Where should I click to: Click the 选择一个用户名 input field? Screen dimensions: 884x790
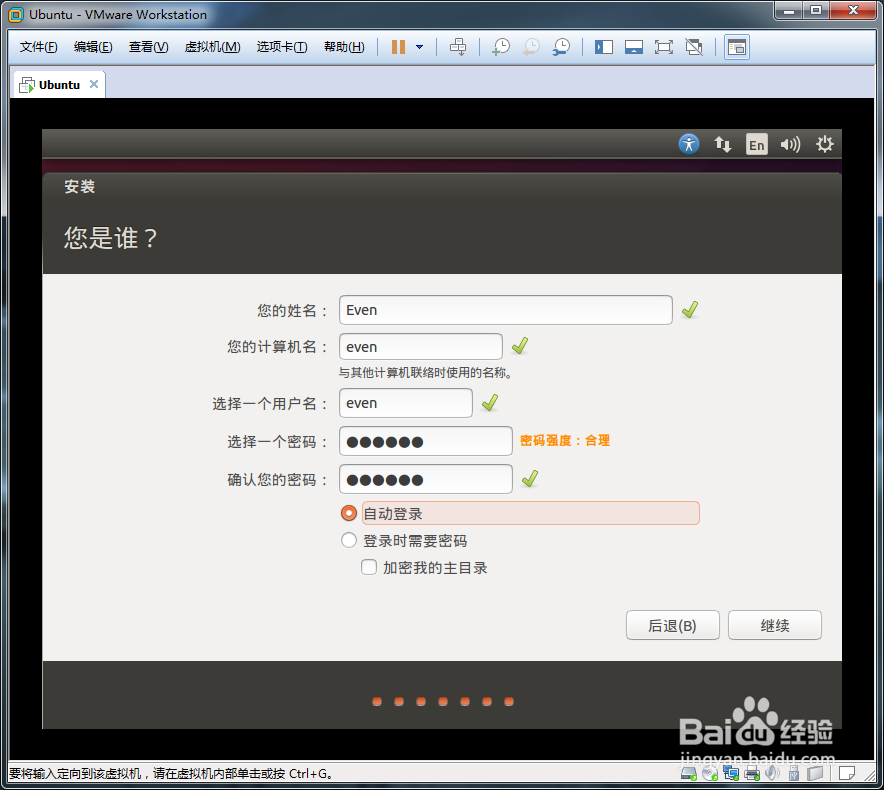pyautogui.click(x=405, y=403)
